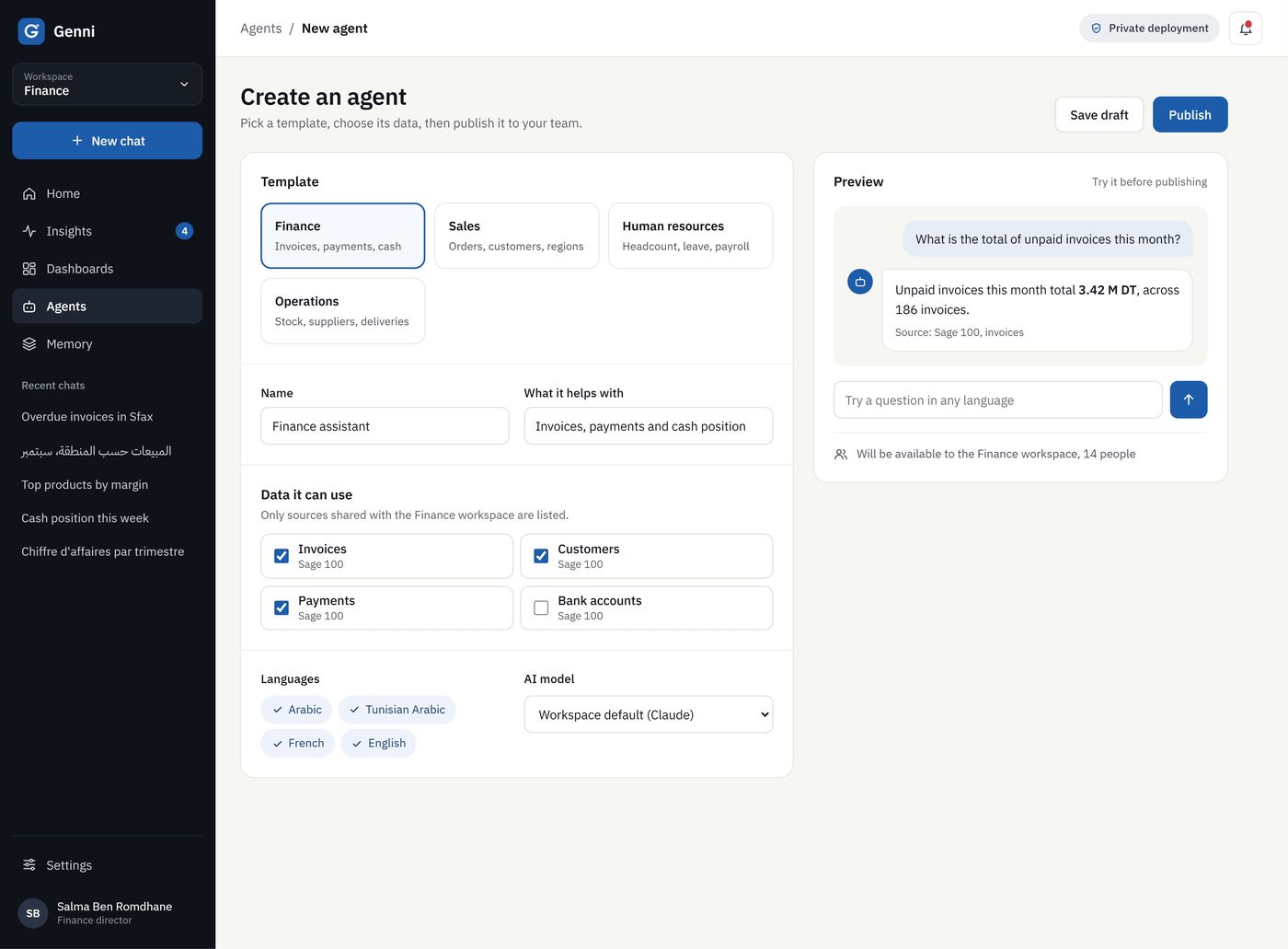Click the Settings sliders icon
The image size is (1288, 949).
pyautogui.click(x=29, y=865)
